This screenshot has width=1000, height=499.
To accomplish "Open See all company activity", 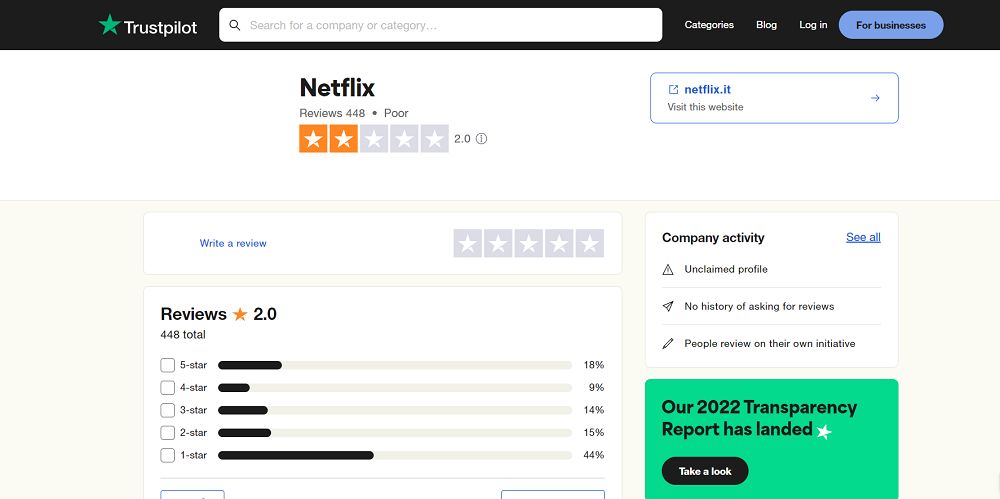I will pos(864,237).
